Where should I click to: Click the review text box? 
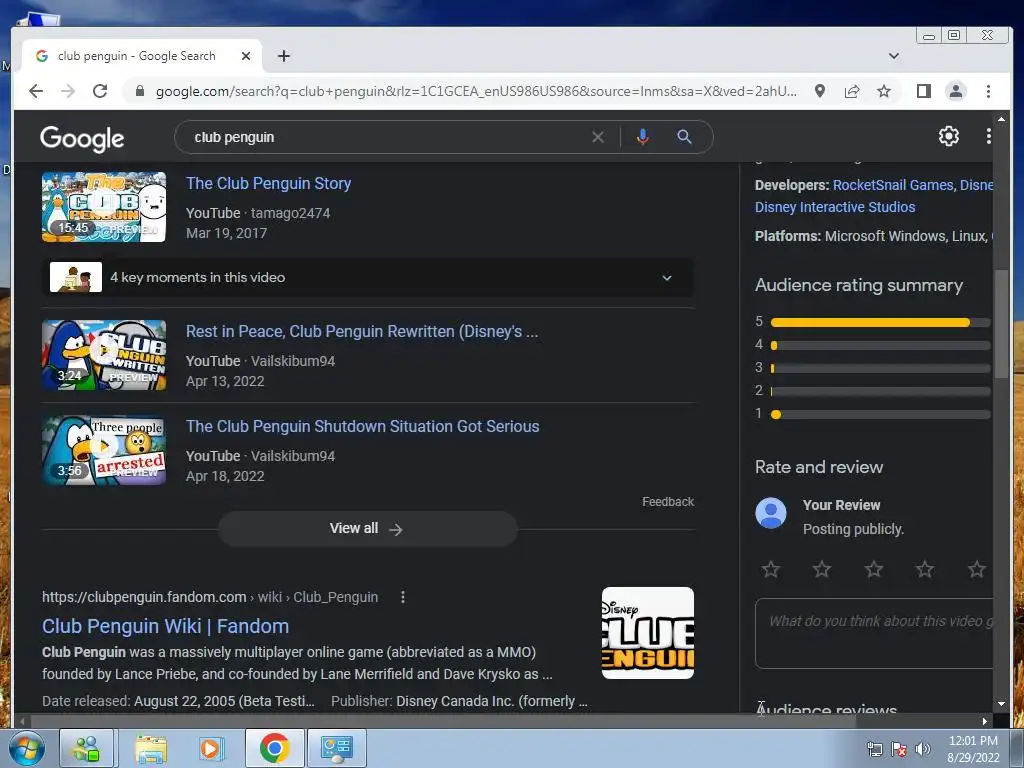(x=874, y=633)
